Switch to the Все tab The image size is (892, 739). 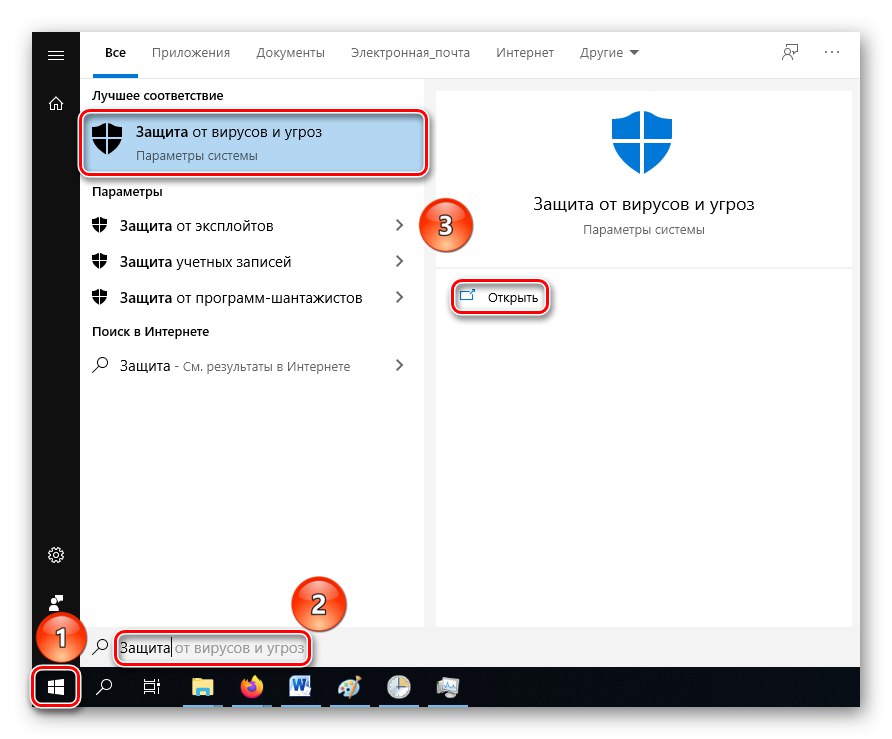tap(115, 53)
